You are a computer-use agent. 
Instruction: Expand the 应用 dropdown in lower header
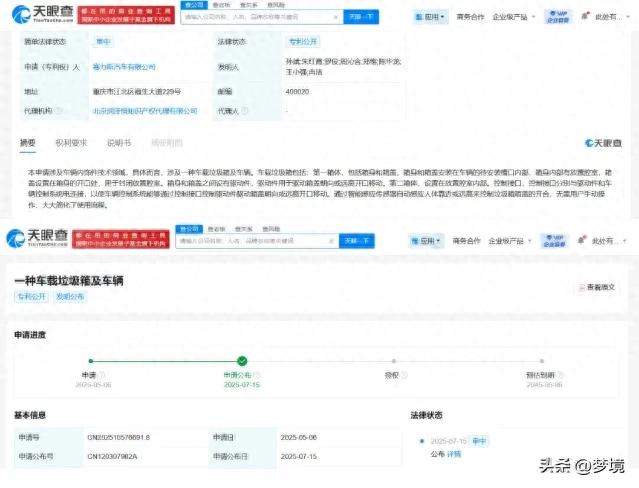click(x=426, y=241)
